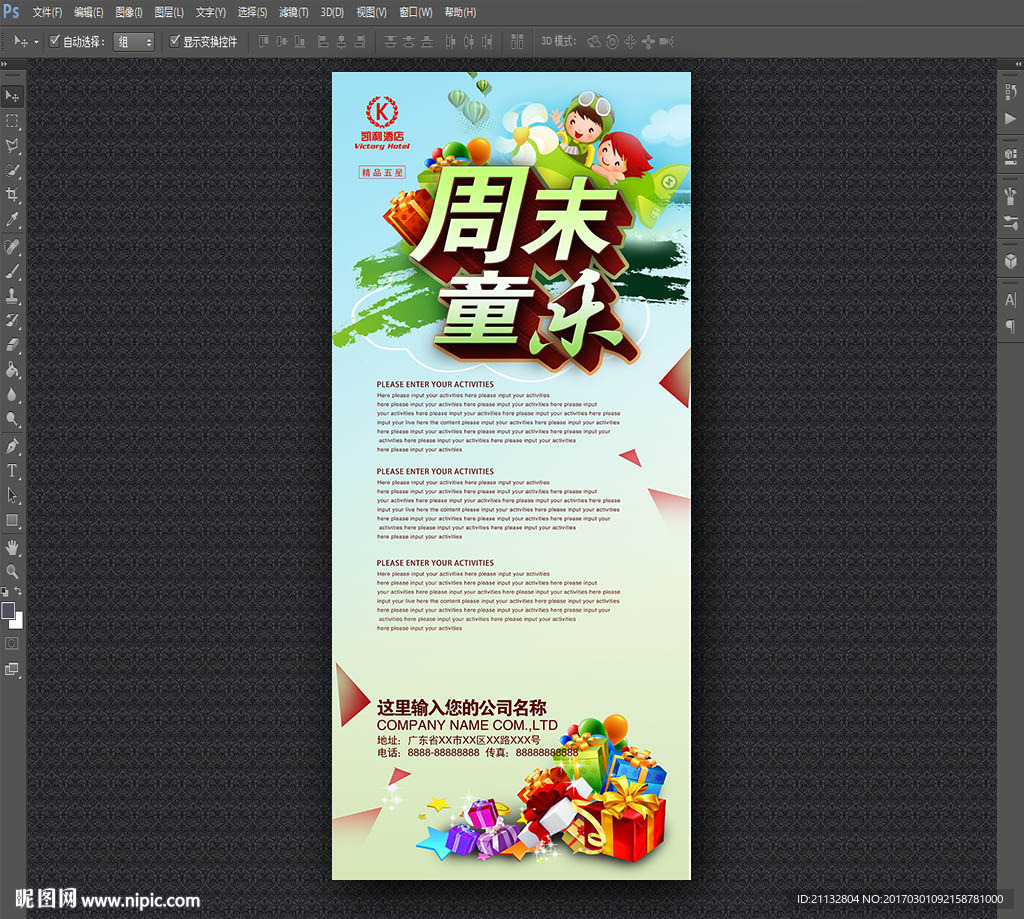Viewport: 1024px width, 919px height.
Task: Open the Actions panel play icon
Action: coord(1011,118)
